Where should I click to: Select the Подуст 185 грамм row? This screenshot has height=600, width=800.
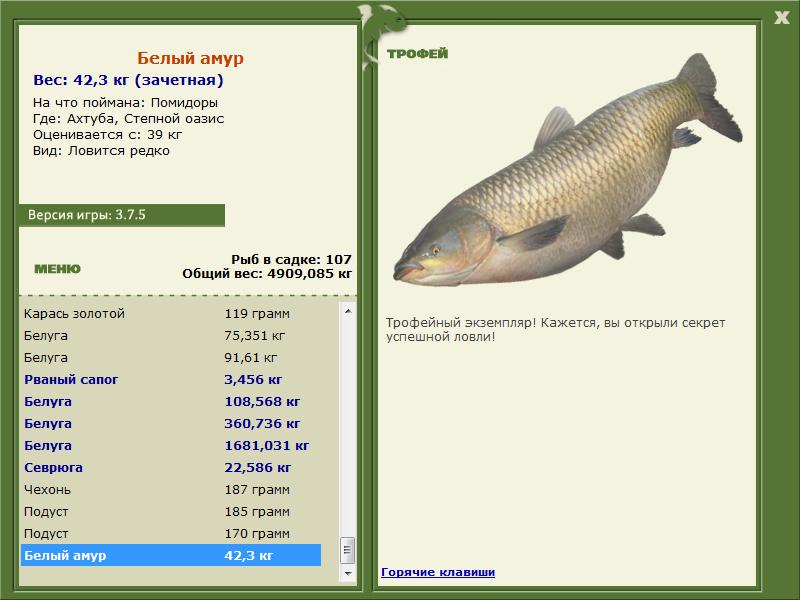[171, 512]
